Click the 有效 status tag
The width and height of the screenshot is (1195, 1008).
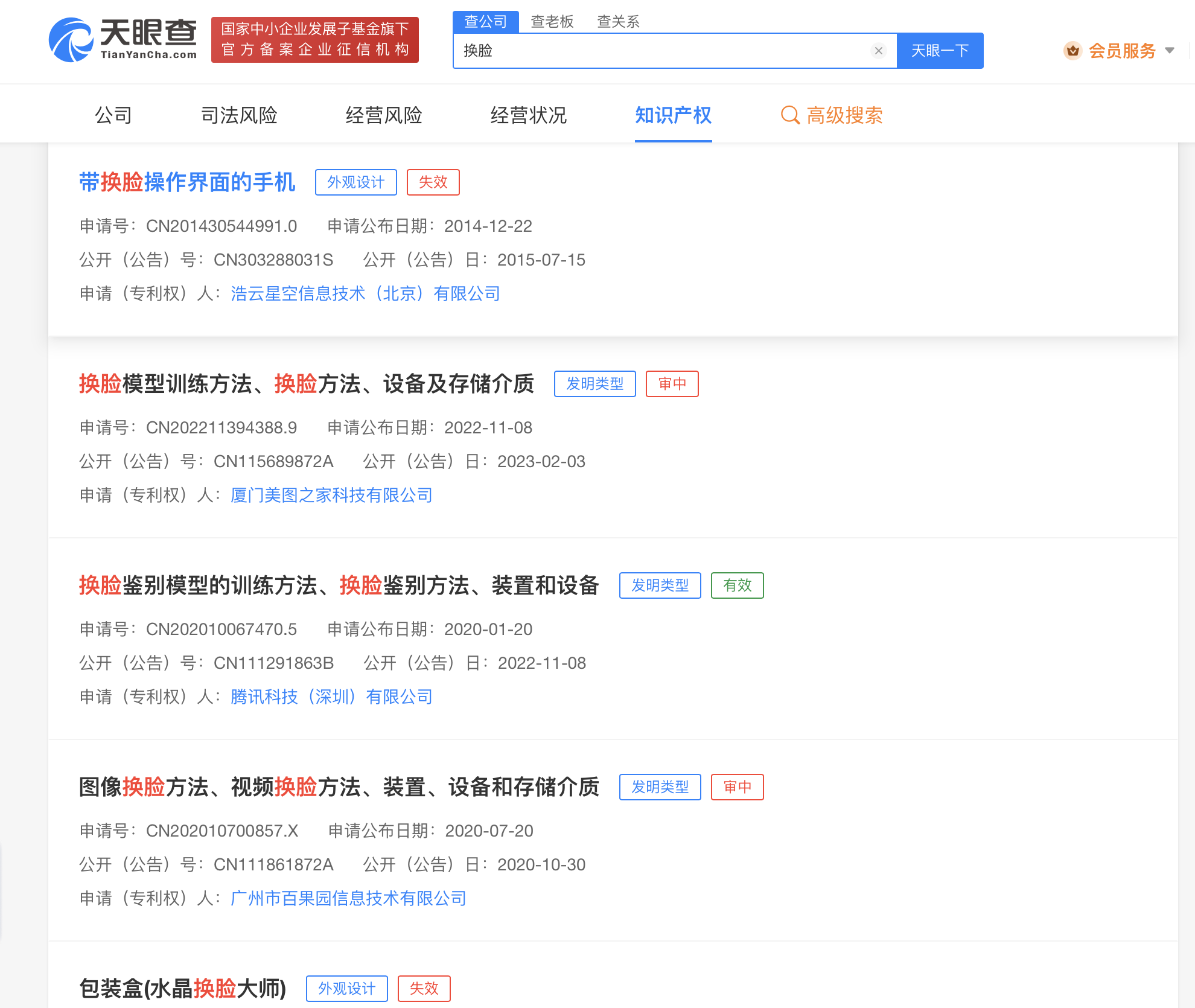[x=737, y=585]
